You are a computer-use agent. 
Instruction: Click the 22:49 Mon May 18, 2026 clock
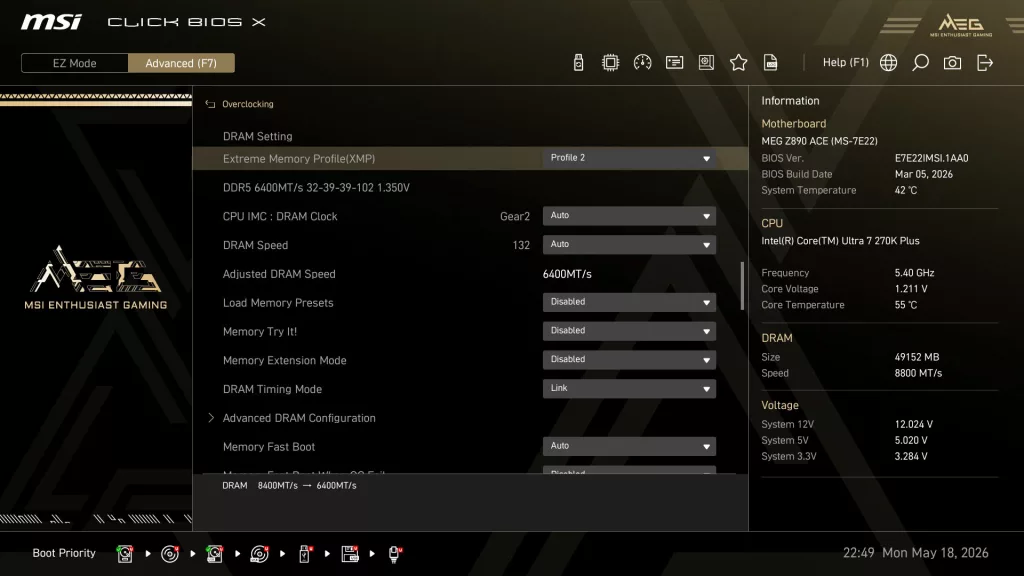coord(916,553)
